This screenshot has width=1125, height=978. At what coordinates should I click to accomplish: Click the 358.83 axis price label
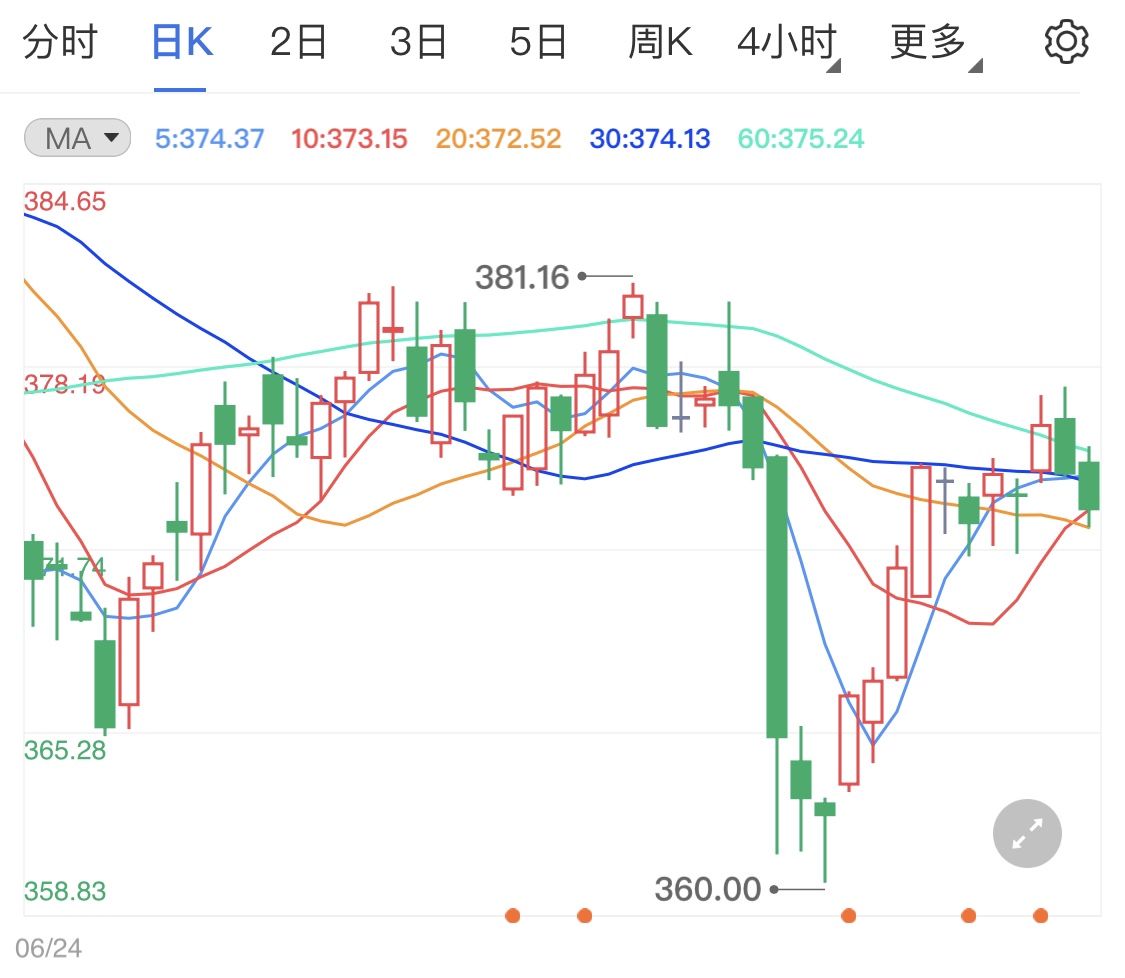[x=65, y=891]
